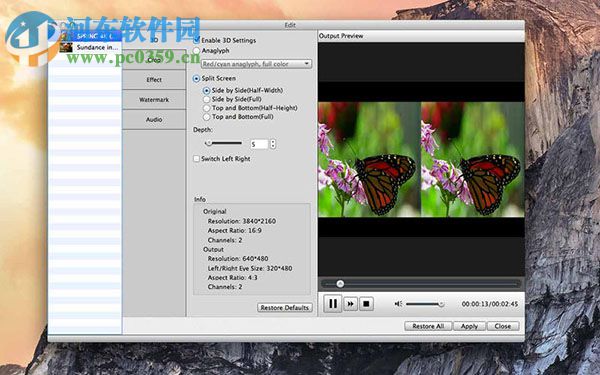
Task: Adjust the Depth slider
Action: point(224,143)
